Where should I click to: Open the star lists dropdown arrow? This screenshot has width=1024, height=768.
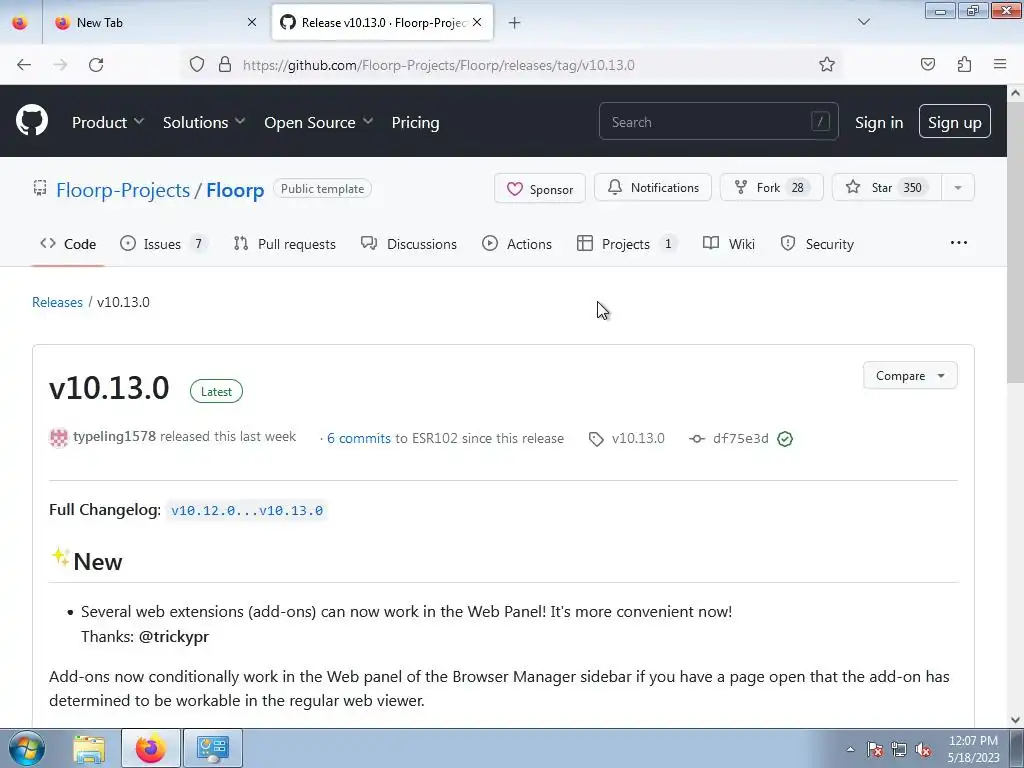[957, 187]
